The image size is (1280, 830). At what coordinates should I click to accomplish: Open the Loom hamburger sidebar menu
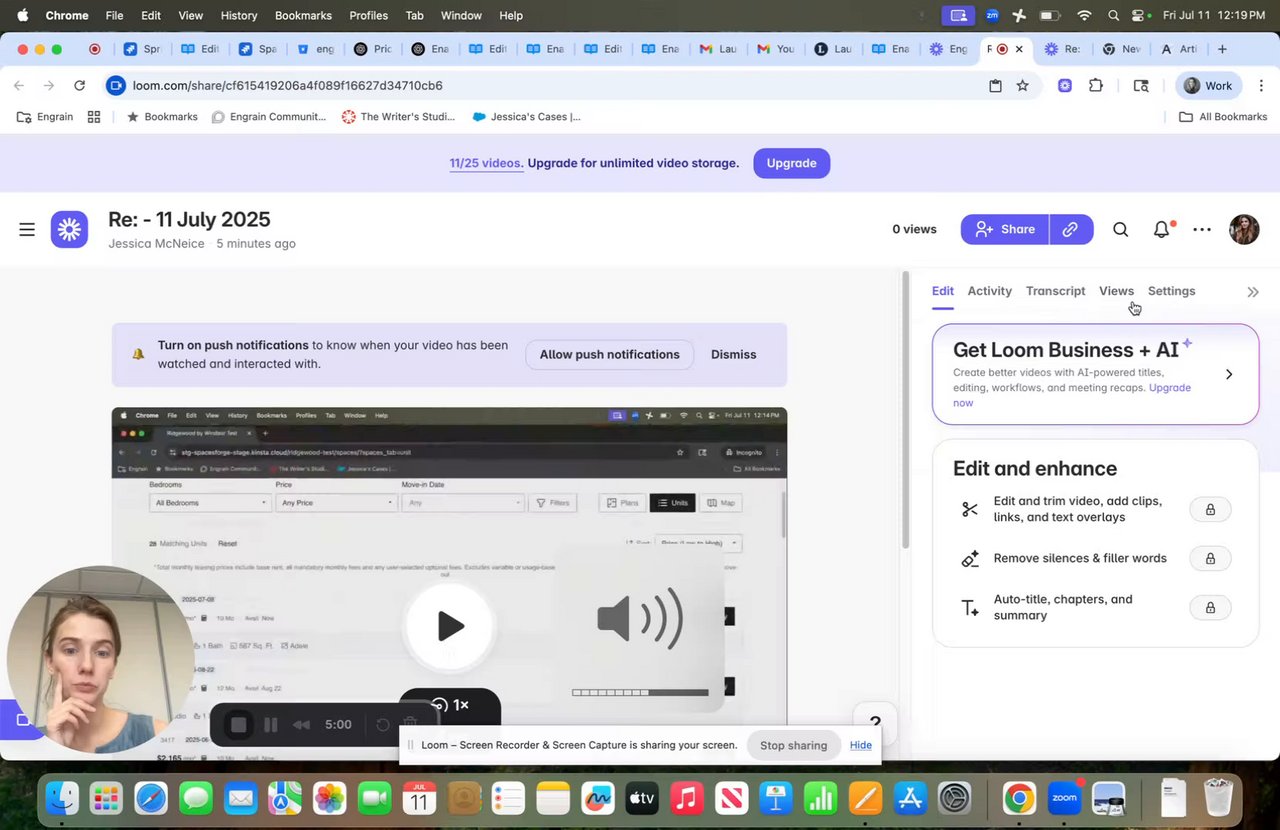tap(27, 230)
